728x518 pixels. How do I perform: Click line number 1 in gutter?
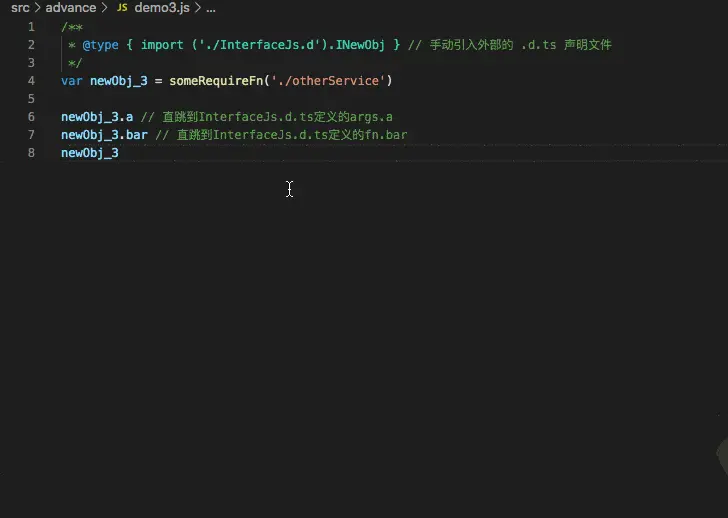(31, 27)
